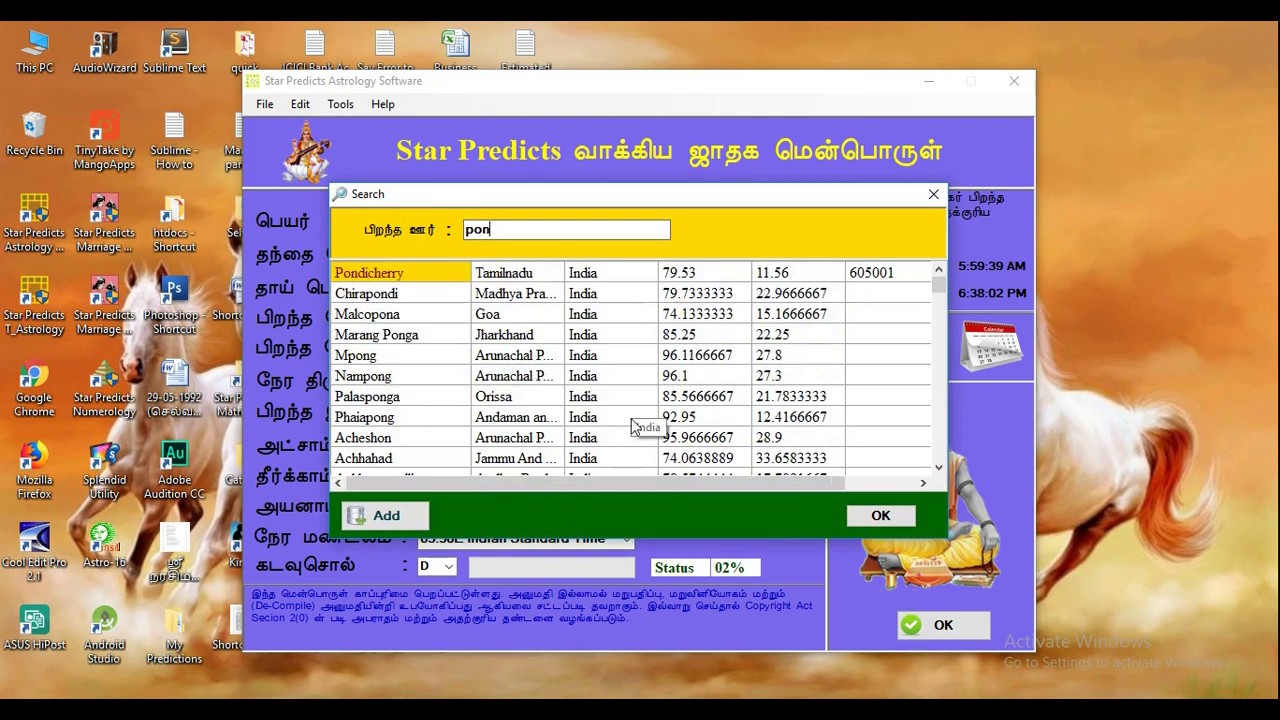1280x720 pixels.
Task: Open the Tools menu
Action: pos(340,104)
